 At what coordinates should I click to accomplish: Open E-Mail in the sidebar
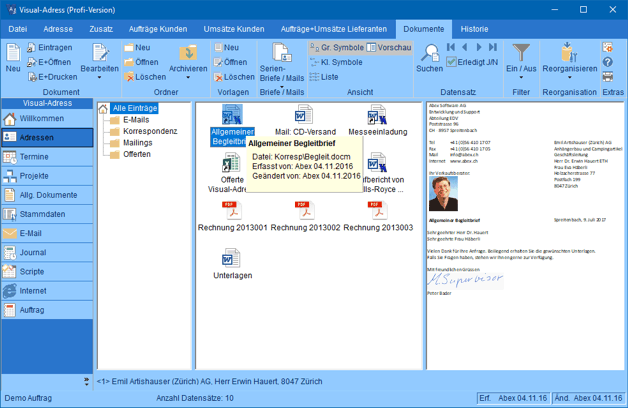coord(47,233)
